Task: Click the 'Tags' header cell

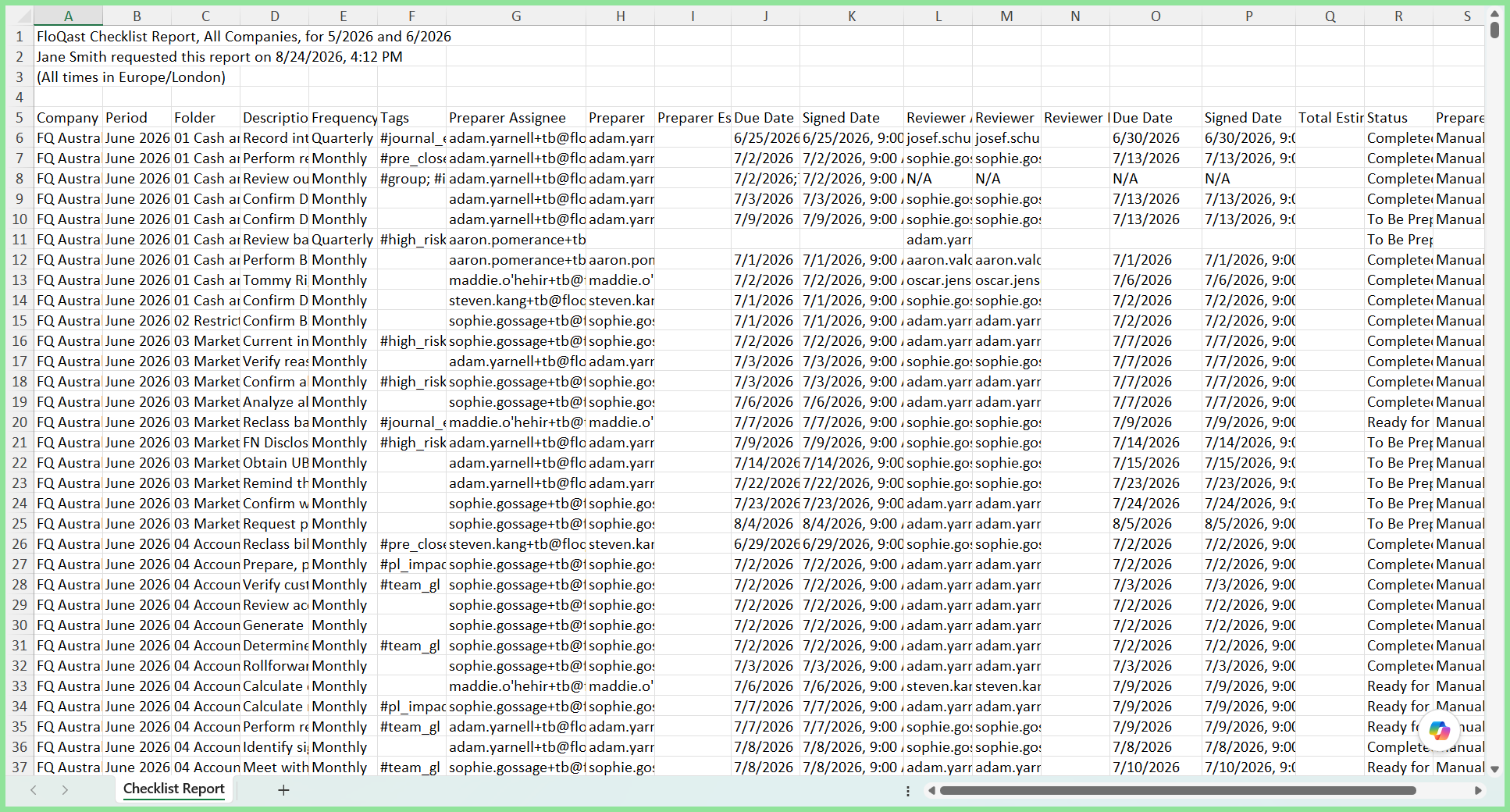Action: pos(411,118)
